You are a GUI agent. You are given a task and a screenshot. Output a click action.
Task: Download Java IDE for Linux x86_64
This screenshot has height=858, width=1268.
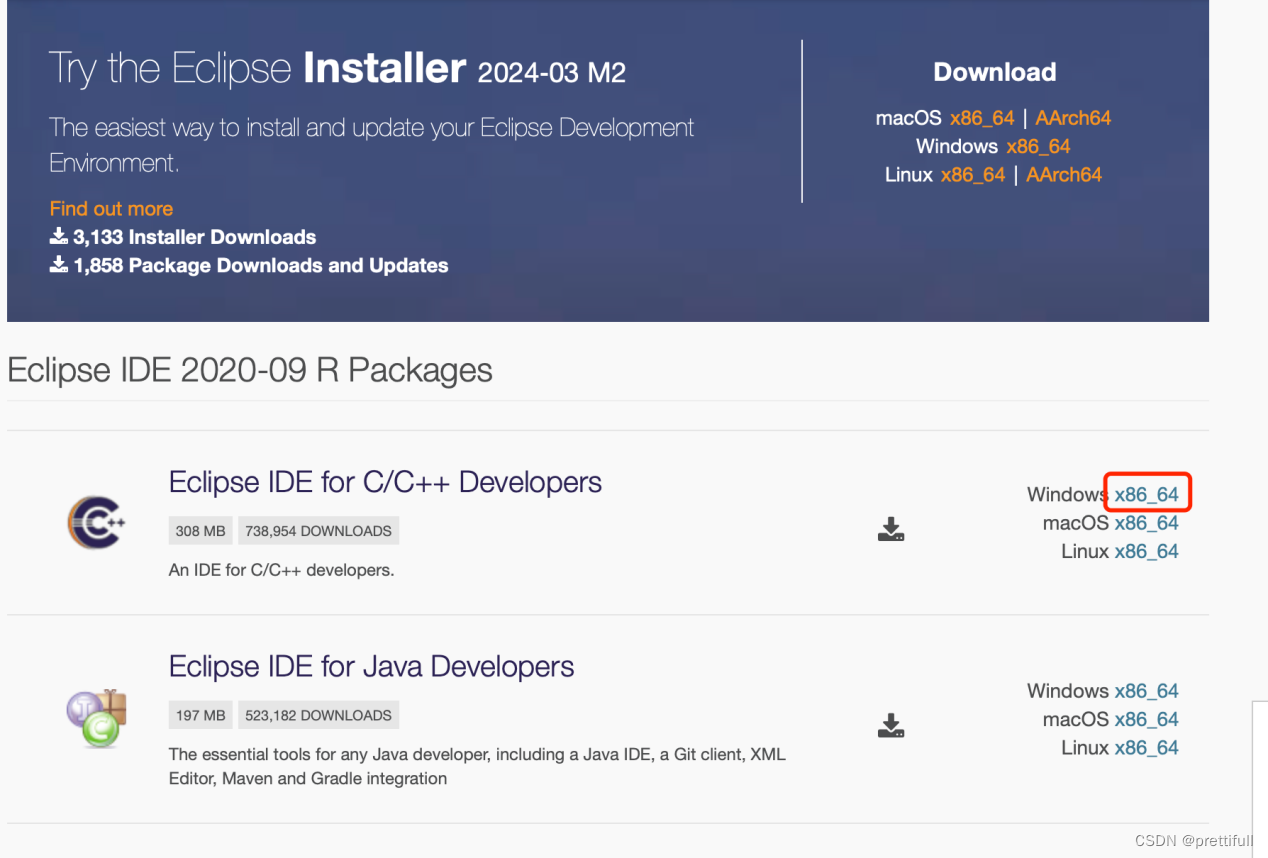[1147, 748]
